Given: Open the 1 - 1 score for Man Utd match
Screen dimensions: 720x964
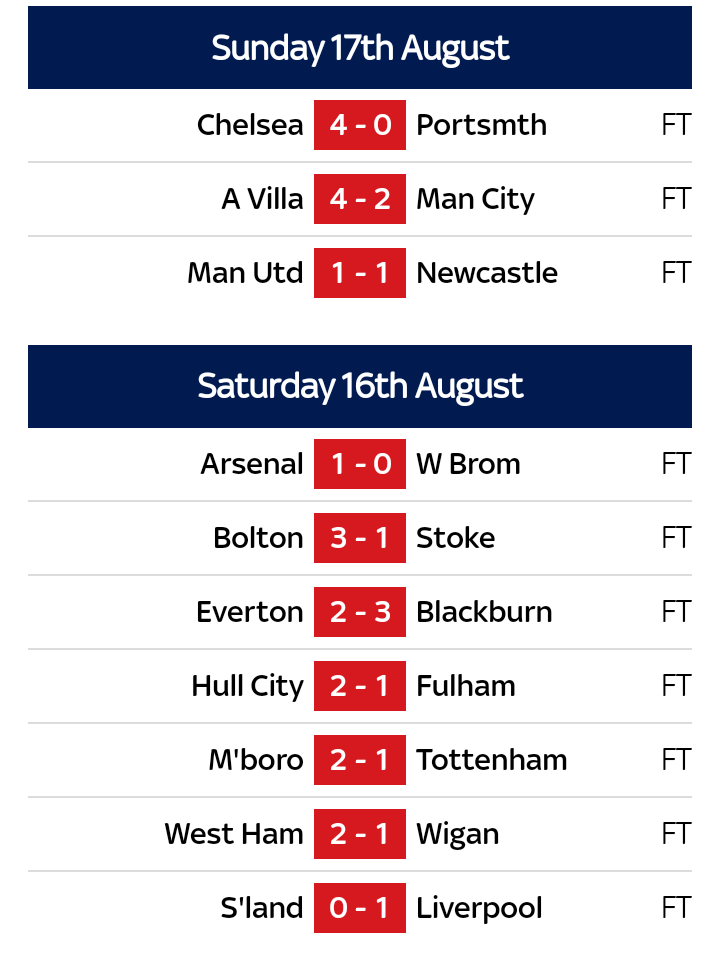Looking at the screenshot, I should pyautogui.click(x=360, y=273).
